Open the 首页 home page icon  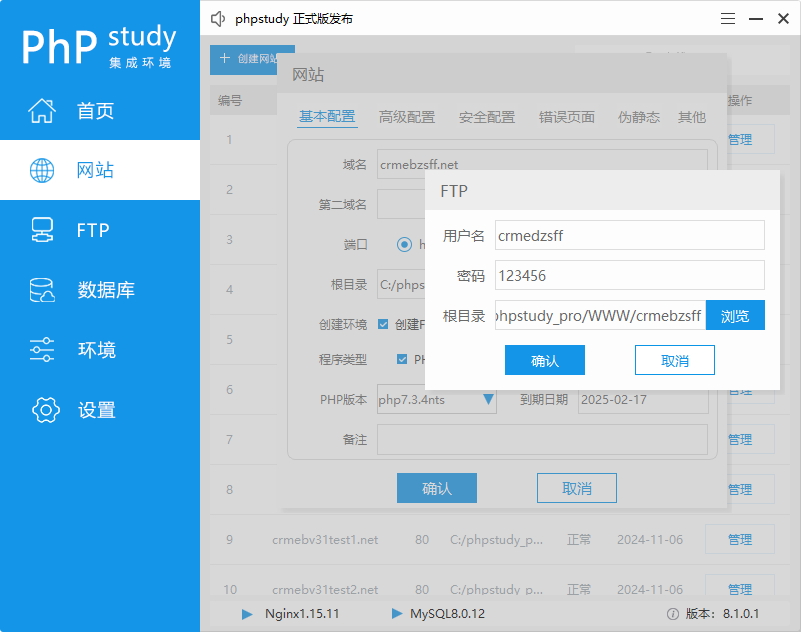pos(42,111)
